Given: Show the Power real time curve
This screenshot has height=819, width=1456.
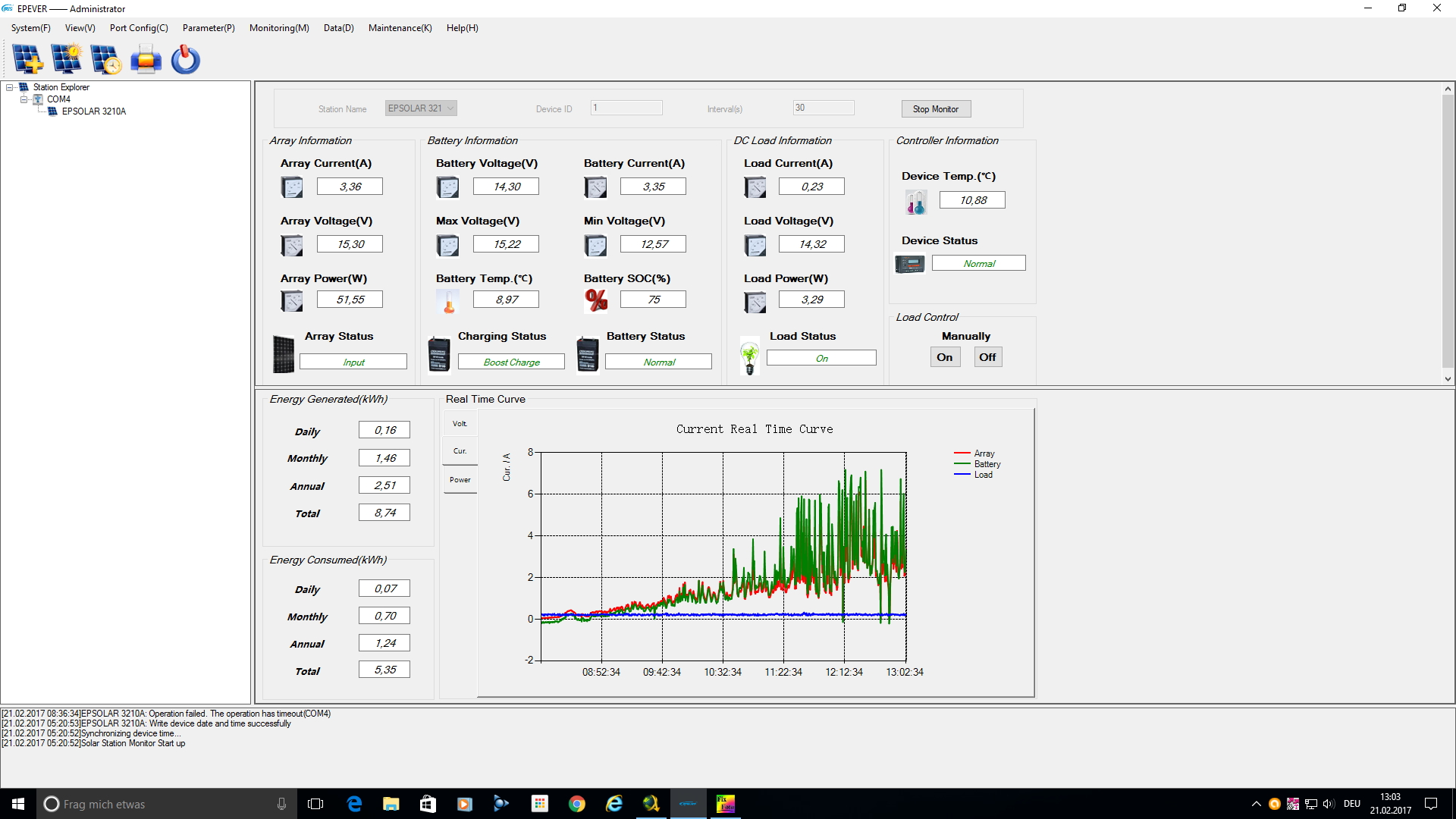Looking at the screenshot, I should 460,480.
